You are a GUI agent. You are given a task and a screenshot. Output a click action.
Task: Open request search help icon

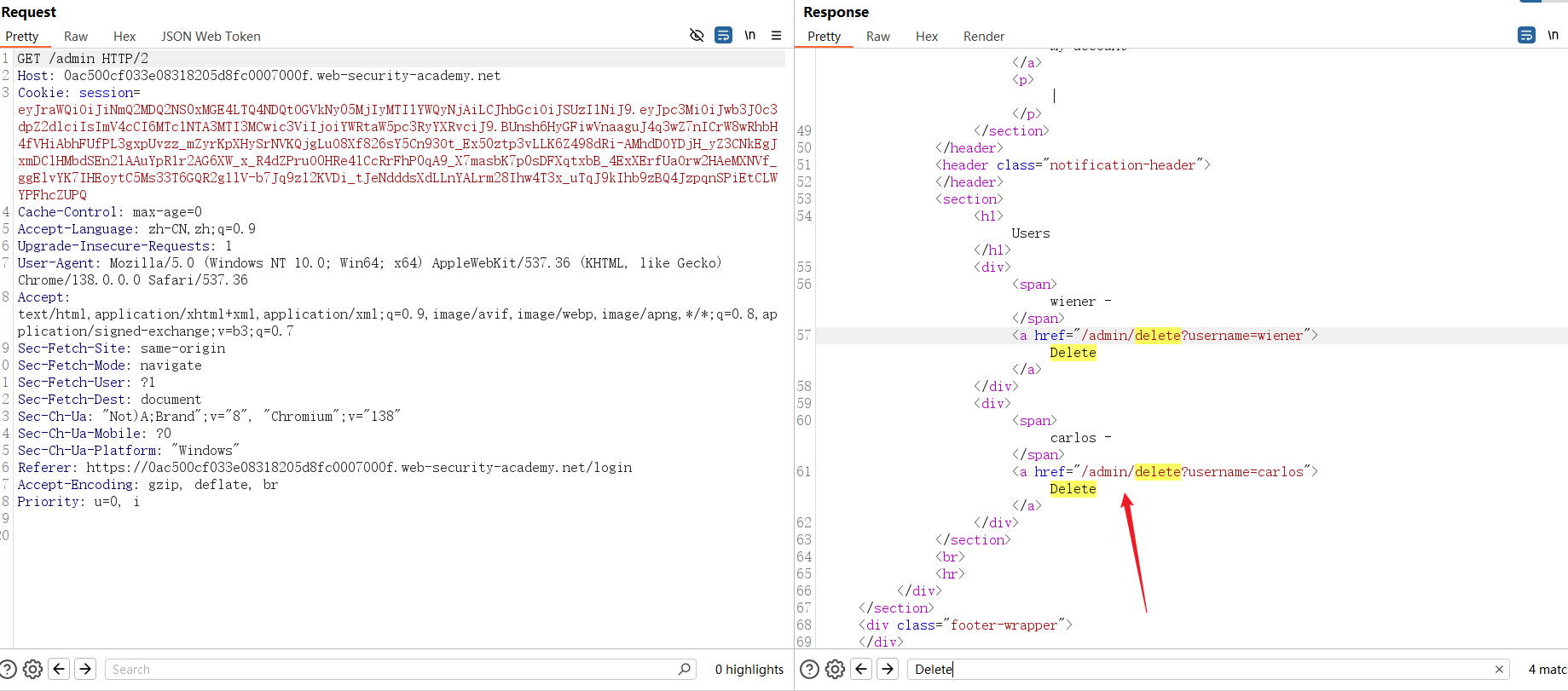(8, 670)
